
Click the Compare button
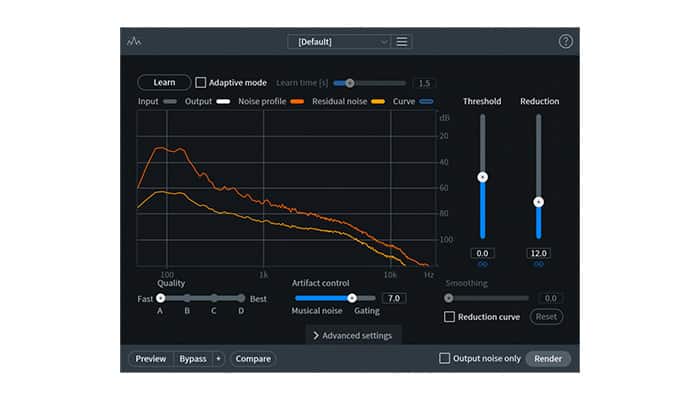(253, 359)
